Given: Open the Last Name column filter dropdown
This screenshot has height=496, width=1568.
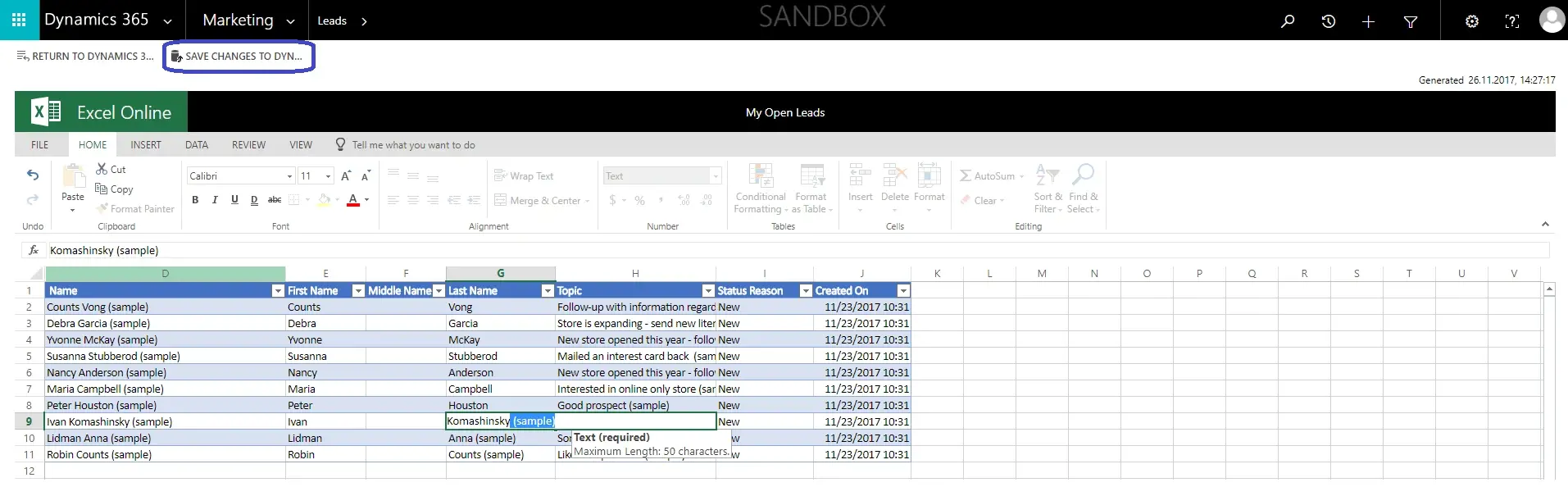Looking at the screenshot, I should 547,290.
